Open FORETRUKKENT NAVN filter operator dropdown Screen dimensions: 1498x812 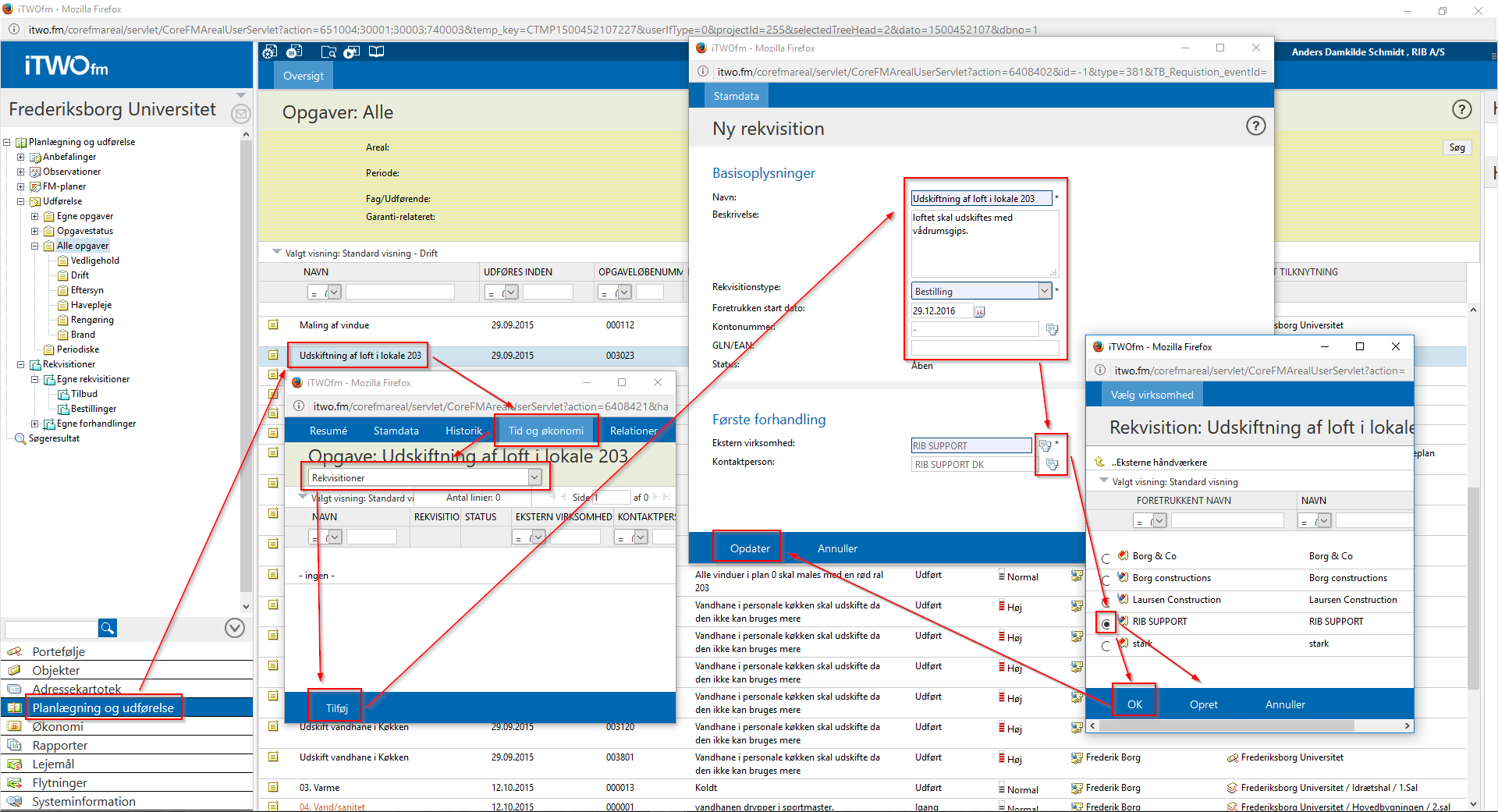click(x=1159, y=520)
